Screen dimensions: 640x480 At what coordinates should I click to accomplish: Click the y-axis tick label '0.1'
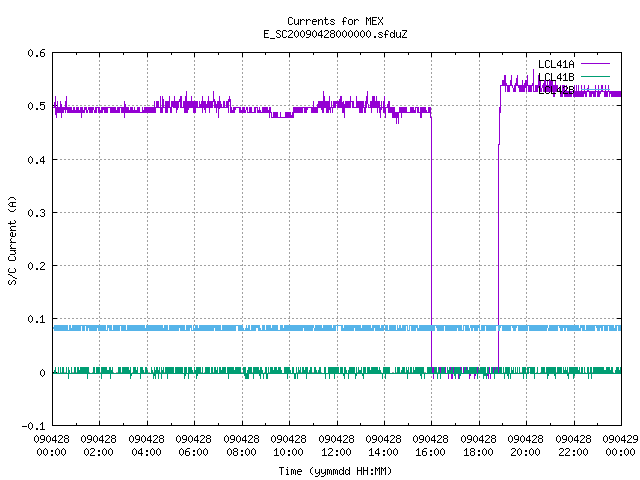(36, 319)
